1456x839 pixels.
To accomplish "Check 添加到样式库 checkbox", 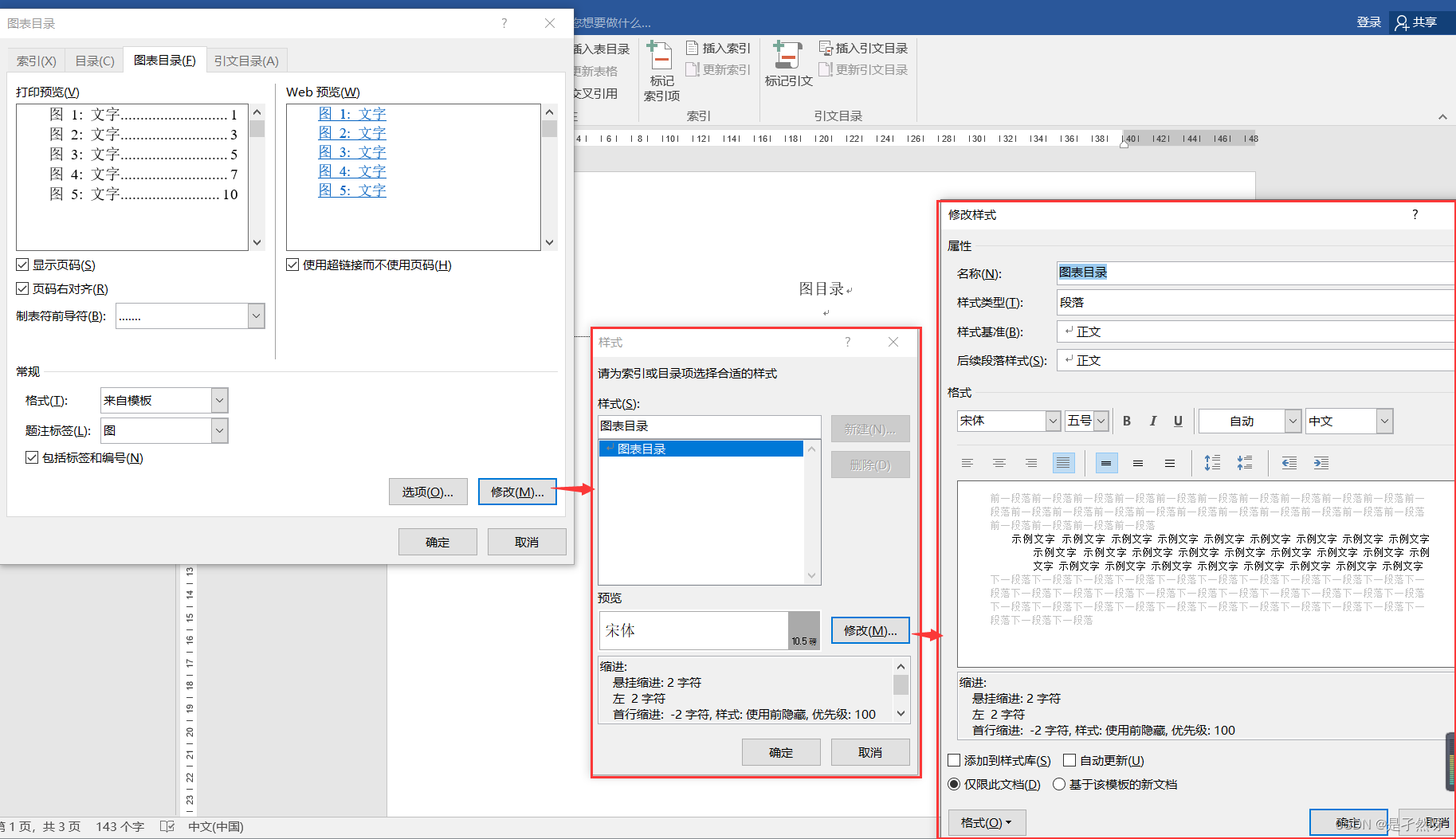I will [954, 760].
